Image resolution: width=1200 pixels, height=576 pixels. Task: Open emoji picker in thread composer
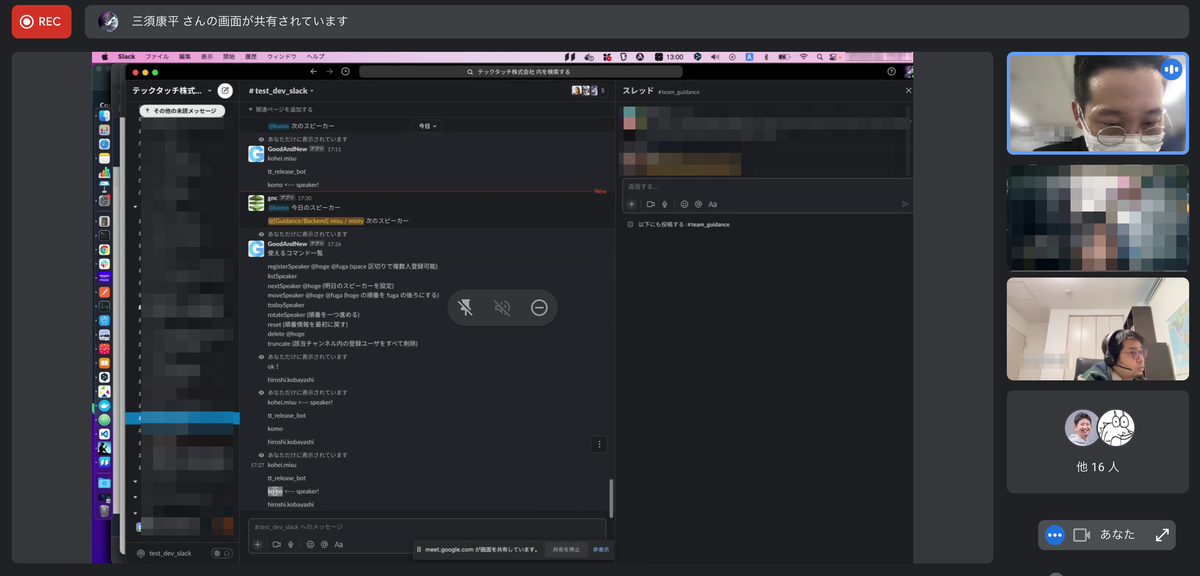click(684, 204)
